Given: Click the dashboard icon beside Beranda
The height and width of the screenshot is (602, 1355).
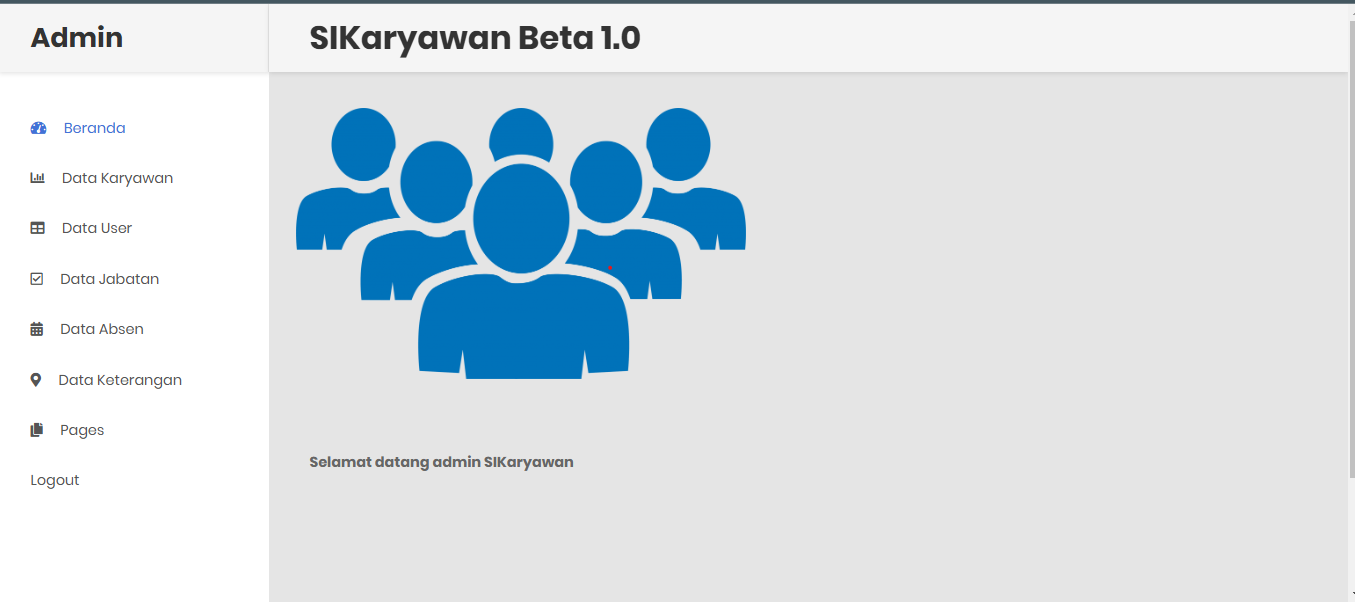Looking at the screenshot, I should [38, 128].
